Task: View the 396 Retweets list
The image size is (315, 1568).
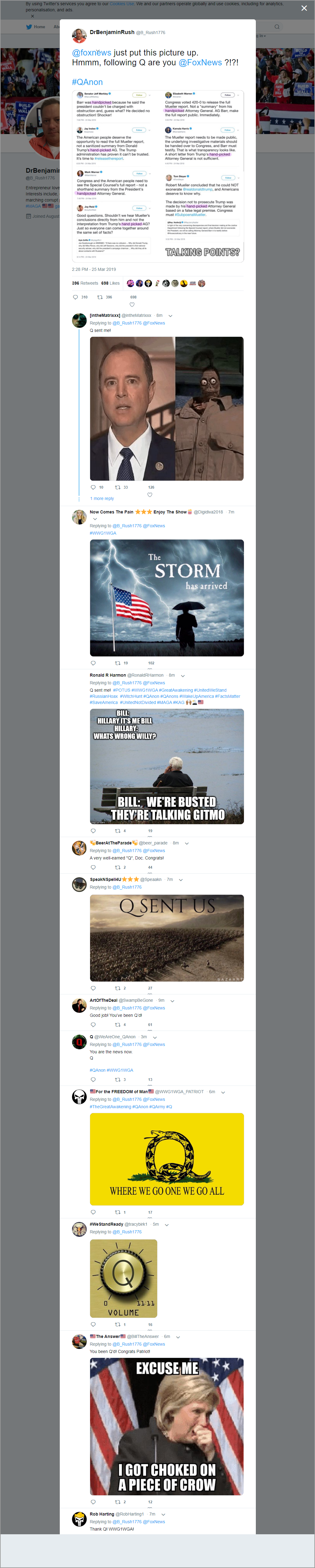Action: tap(85, 283)
